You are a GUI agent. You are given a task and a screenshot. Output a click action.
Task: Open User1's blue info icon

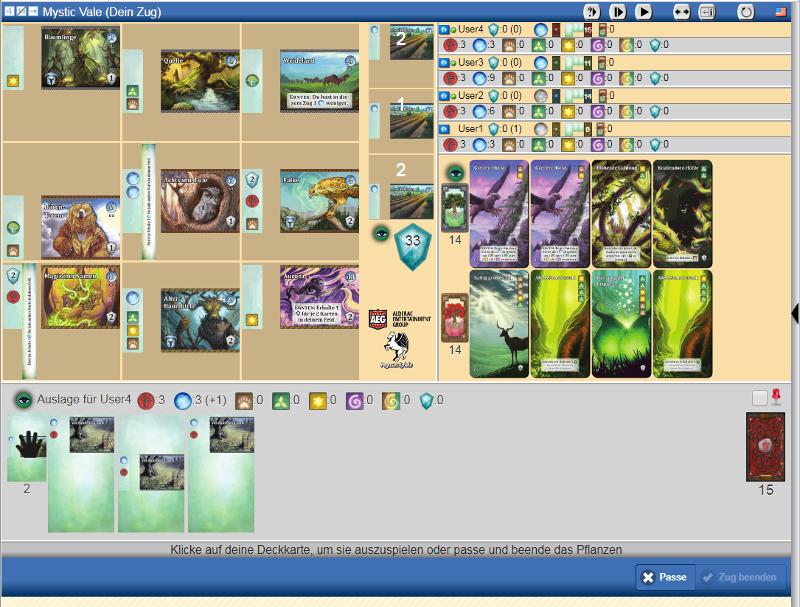[444, 129]
